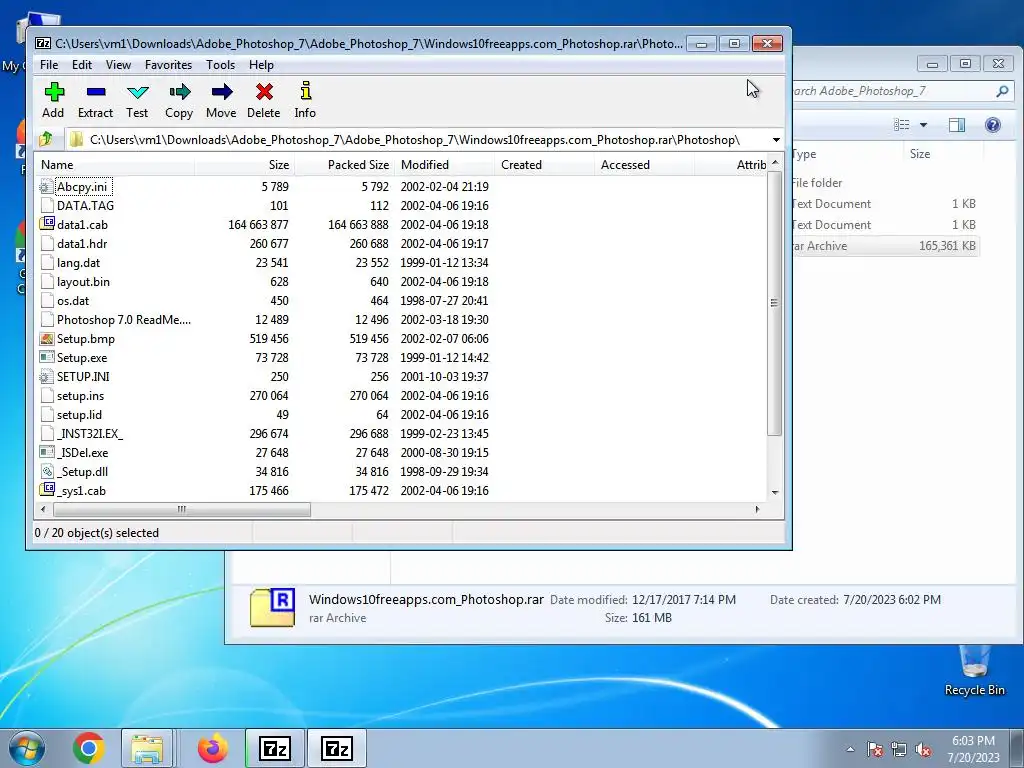Open the View menu
The height and width of the screenshot is (768, 1024).
tap(118, 65)
